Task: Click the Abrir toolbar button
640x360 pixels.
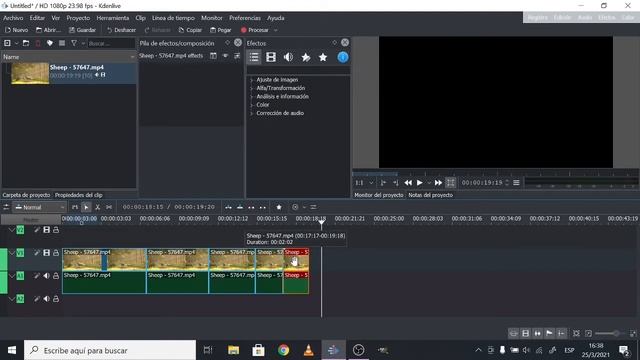Action: tap(48, 30)
